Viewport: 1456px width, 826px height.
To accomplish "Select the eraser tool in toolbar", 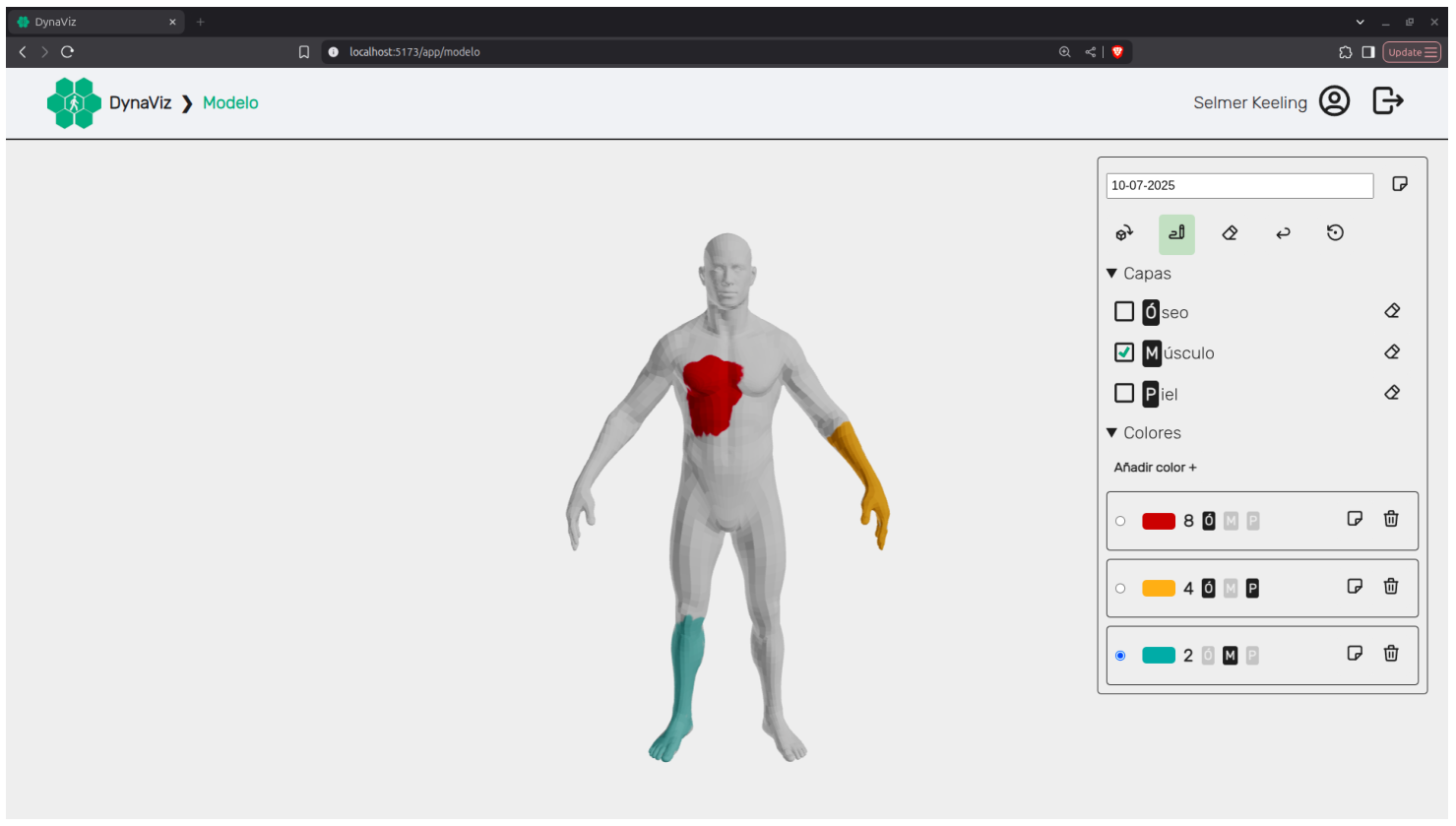I will (1230, 233).
